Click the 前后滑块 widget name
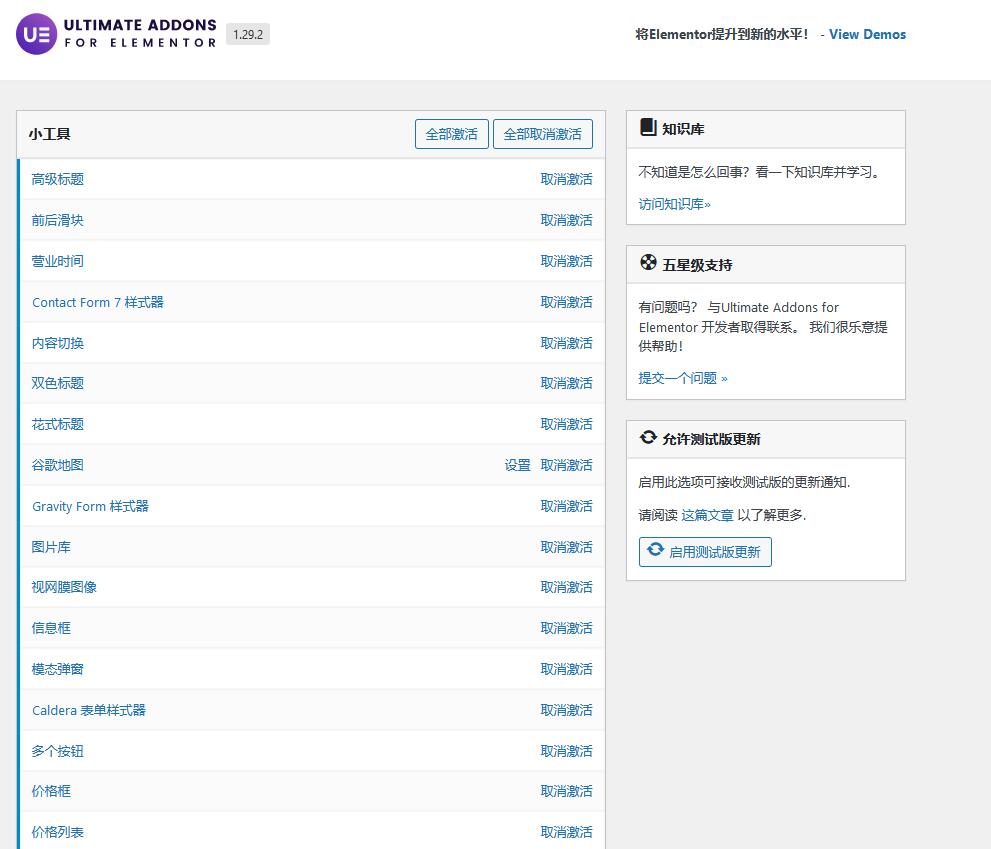This screenshot has height=849, width=991. point(58,221)
